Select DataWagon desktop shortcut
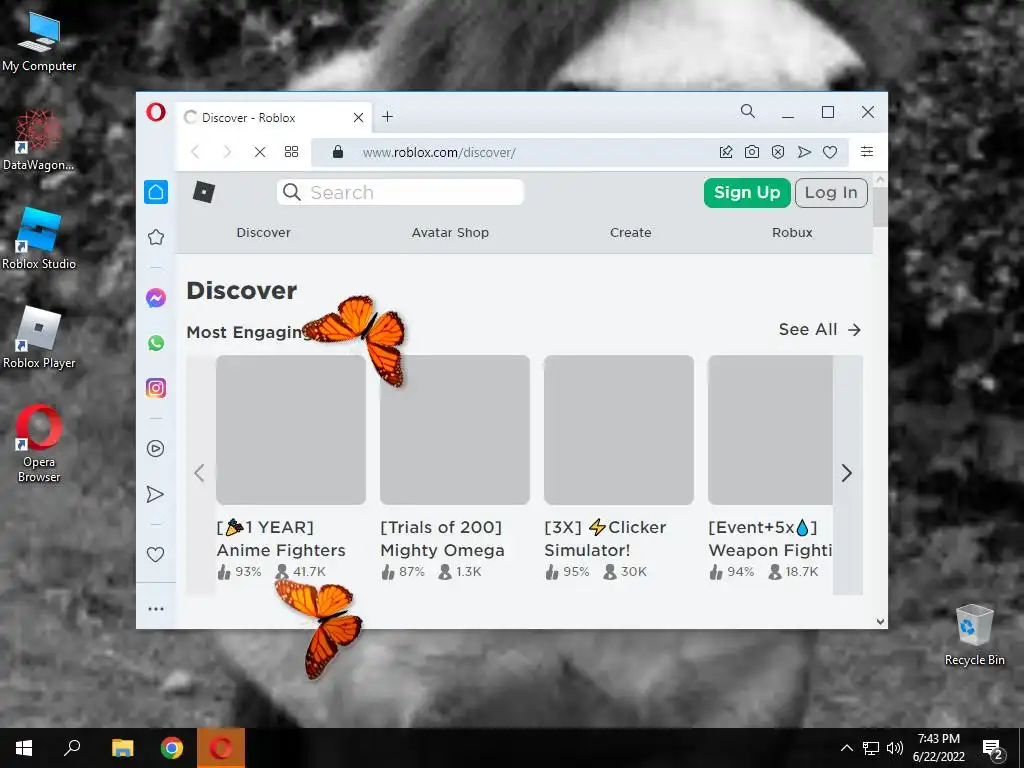This screenshot has width=1024, height=768. (x=39, y=140)
